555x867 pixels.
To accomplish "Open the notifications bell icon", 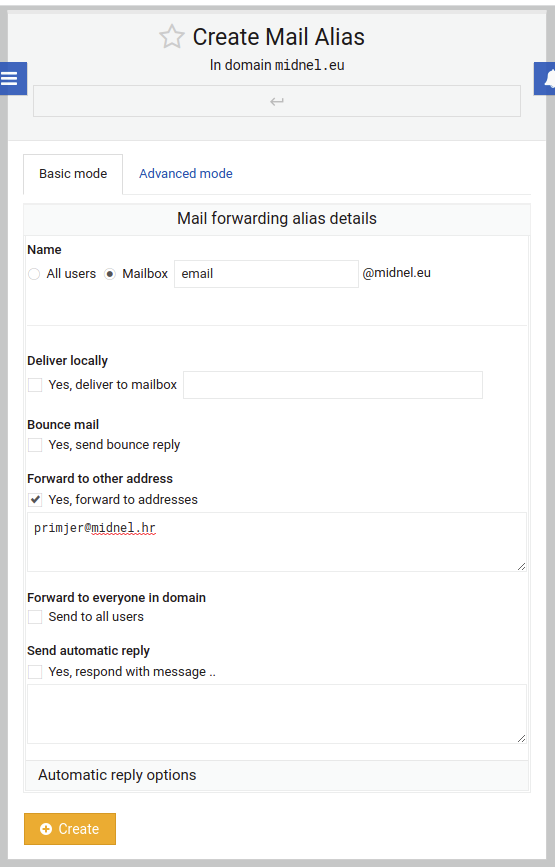I will 546,79.
